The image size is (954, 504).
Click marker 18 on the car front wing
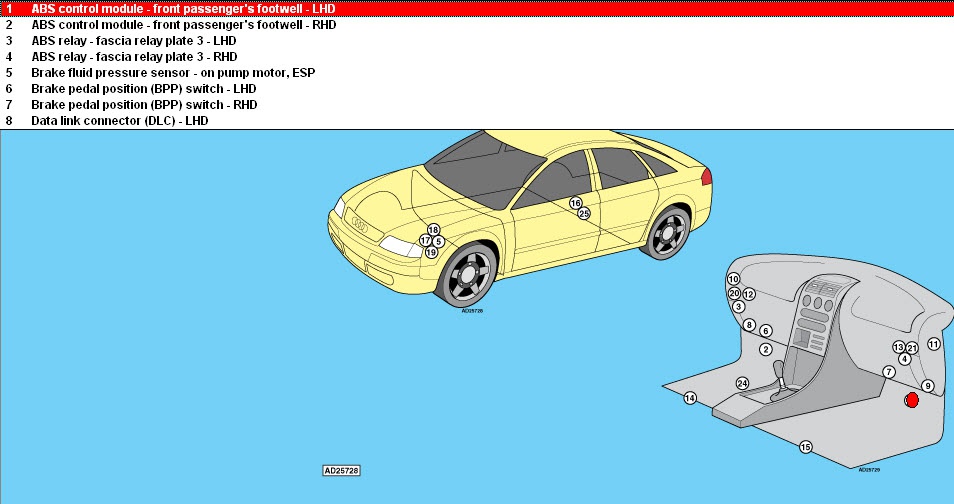[x=433, y=230]
